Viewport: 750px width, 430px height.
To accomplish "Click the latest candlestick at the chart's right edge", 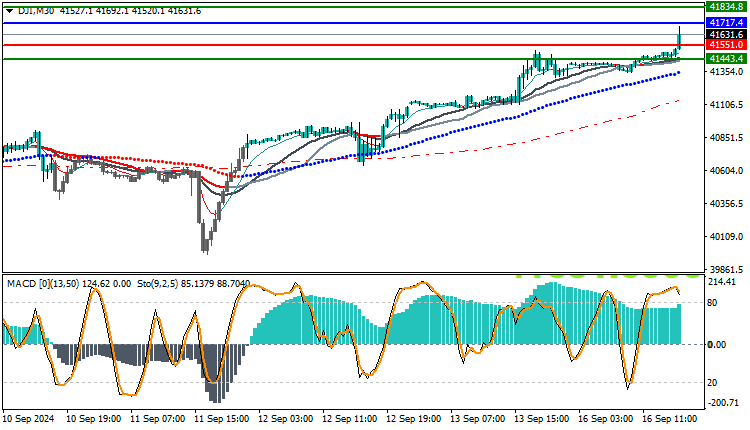I will 679,38.
